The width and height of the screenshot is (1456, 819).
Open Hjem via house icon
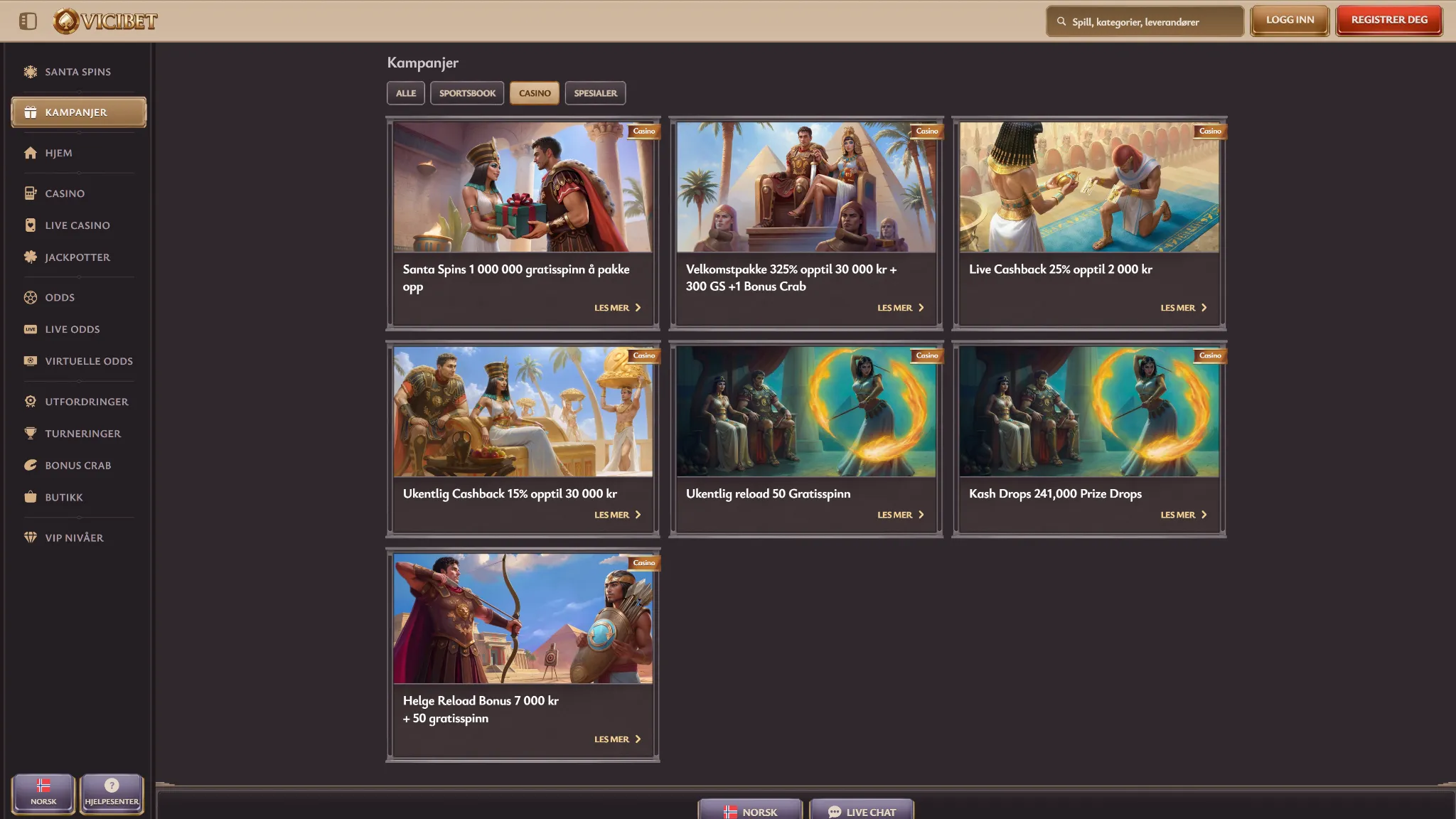pos(30,153)
